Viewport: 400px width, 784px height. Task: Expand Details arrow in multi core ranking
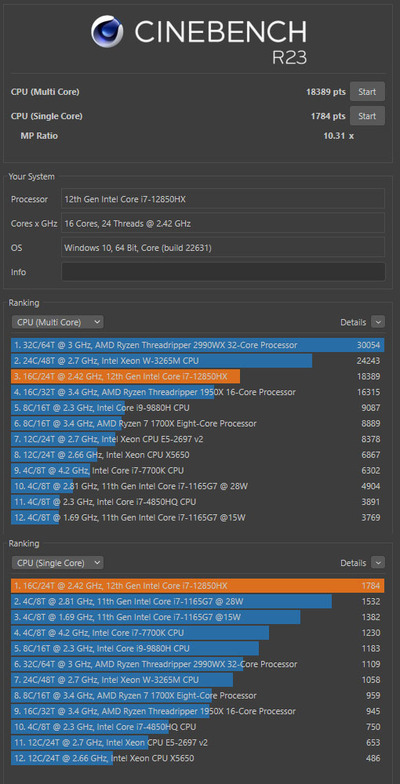click(x=378, y=322)
